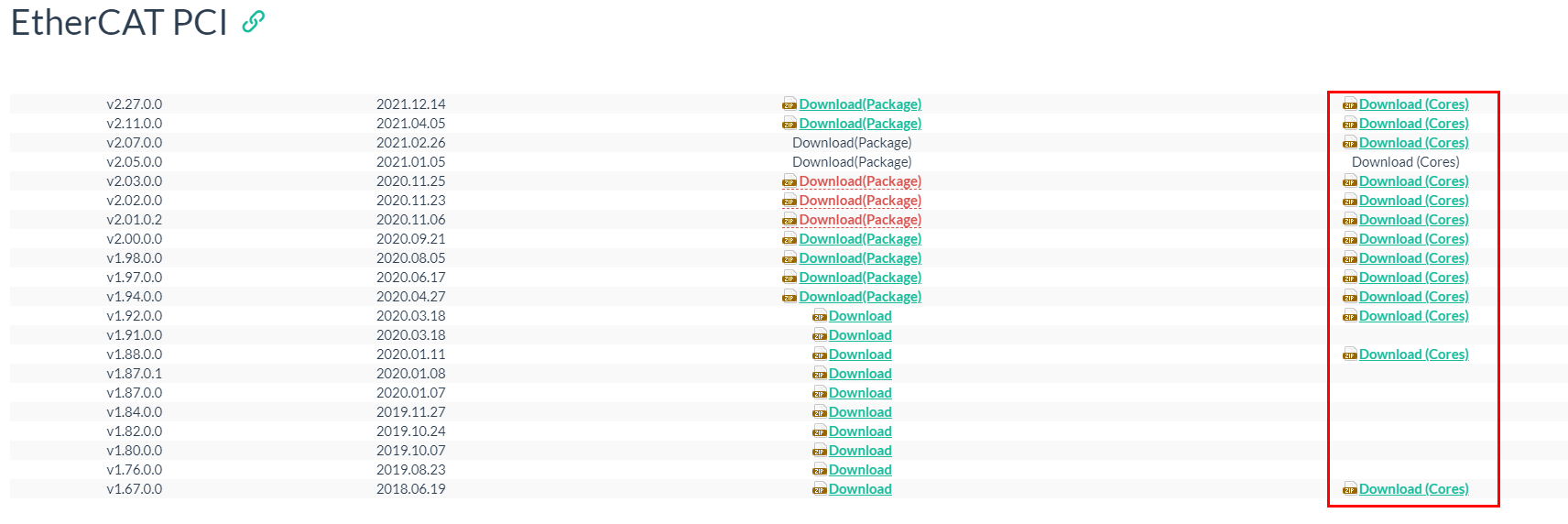1568x524 pixels.
Task: Click zip icon for v2.27.0.0 cores download
Action: click(x=1349, y=105)
